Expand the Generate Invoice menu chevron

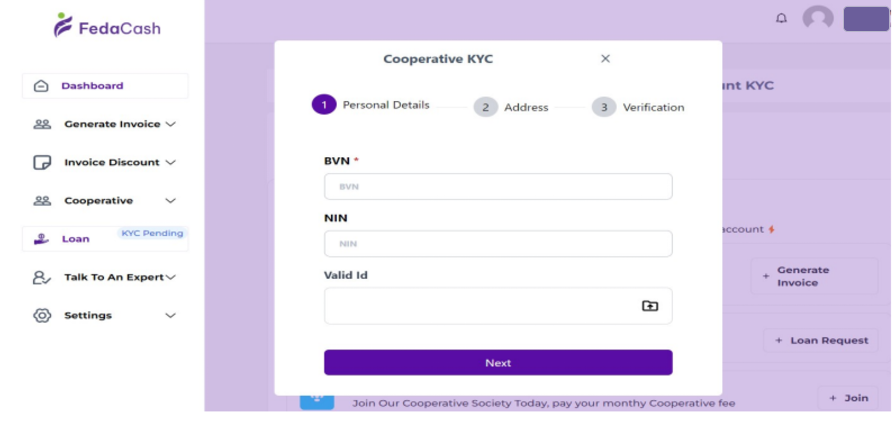pyautogui.click(x=170, y=124)
